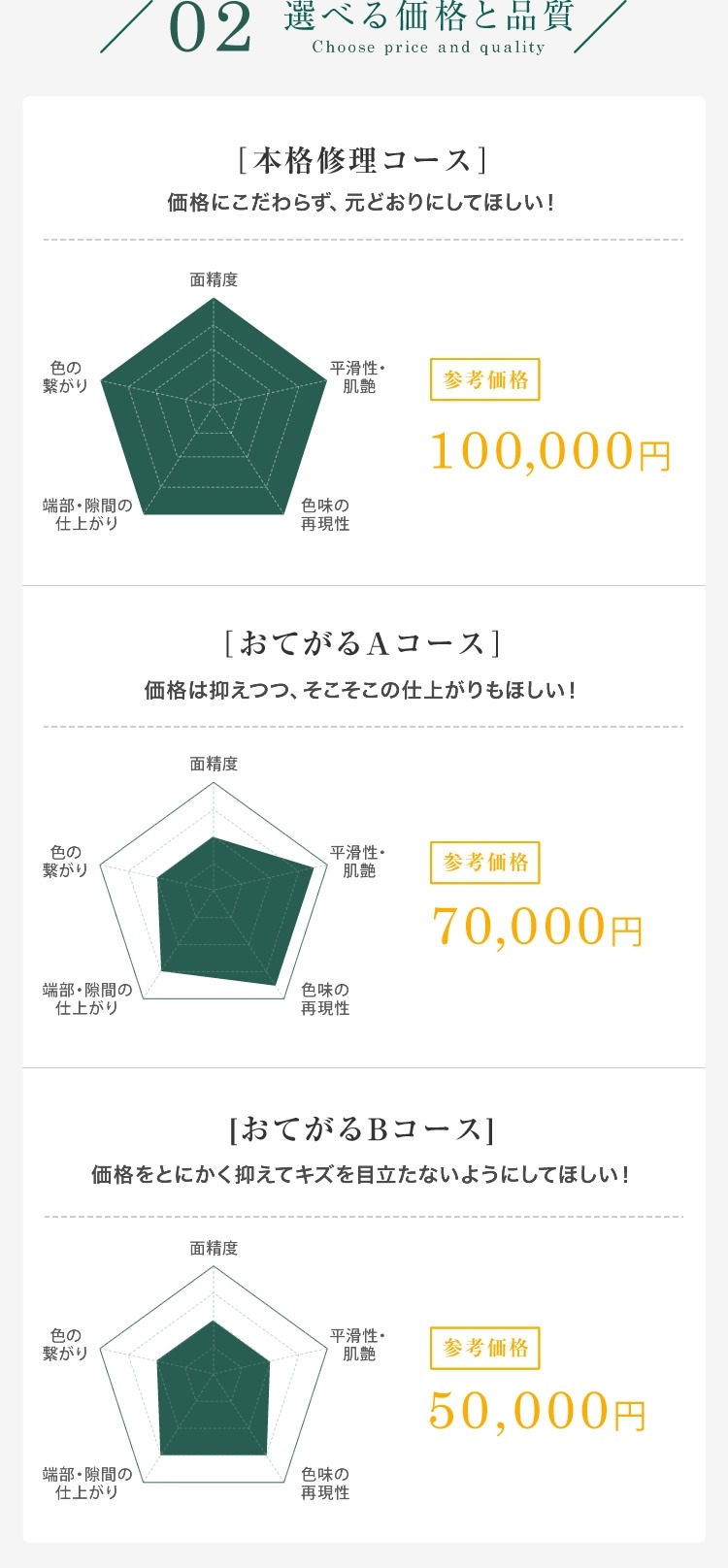728x1568 pixels.
Task: Click the おてがるBコース heading
Action: 363,1128
